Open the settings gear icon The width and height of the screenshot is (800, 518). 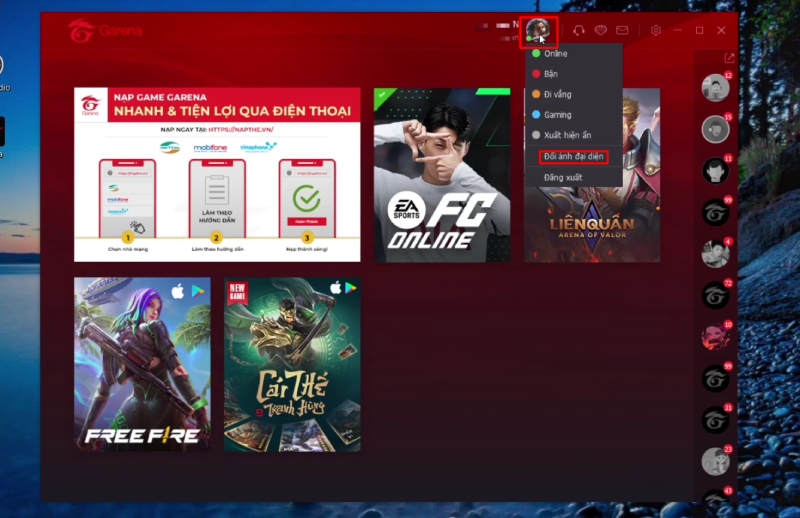[x=656, y=31]
